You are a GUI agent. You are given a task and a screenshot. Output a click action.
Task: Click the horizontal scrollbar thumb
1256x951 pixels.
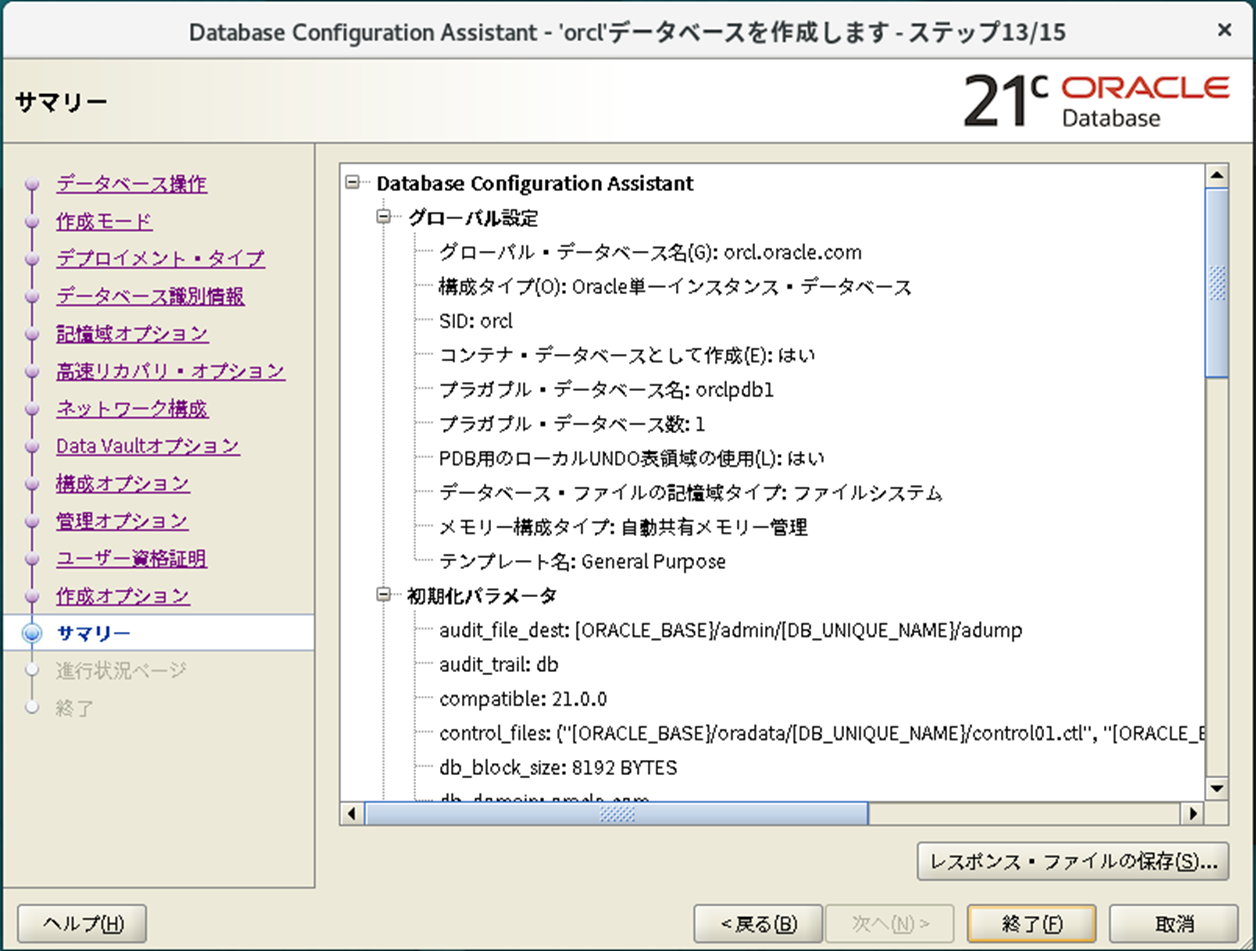pos(616,814)
